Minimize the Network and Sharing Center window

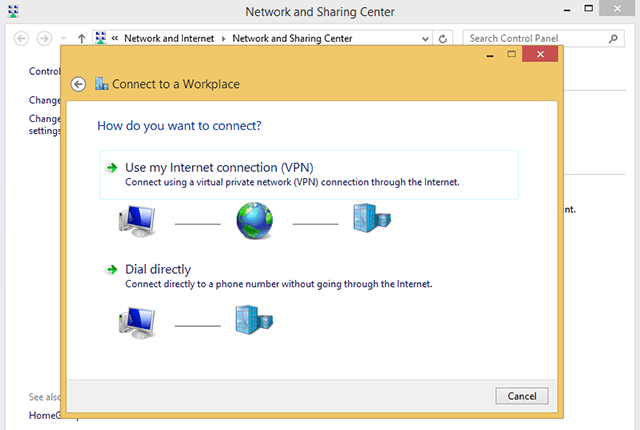pyautogui.click(x=567, y=10)
